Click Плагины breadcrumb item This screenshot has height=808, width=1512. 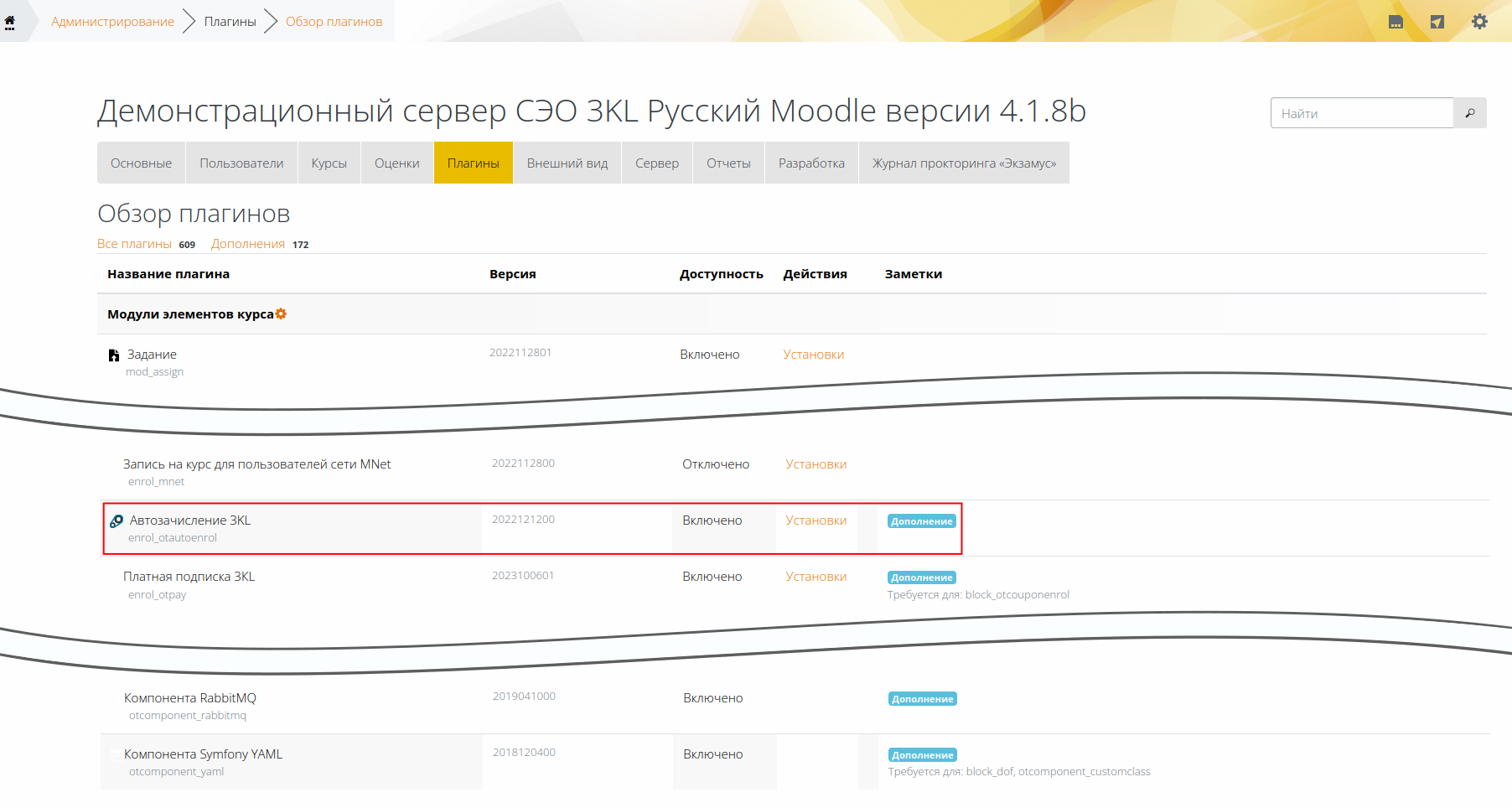230,22
